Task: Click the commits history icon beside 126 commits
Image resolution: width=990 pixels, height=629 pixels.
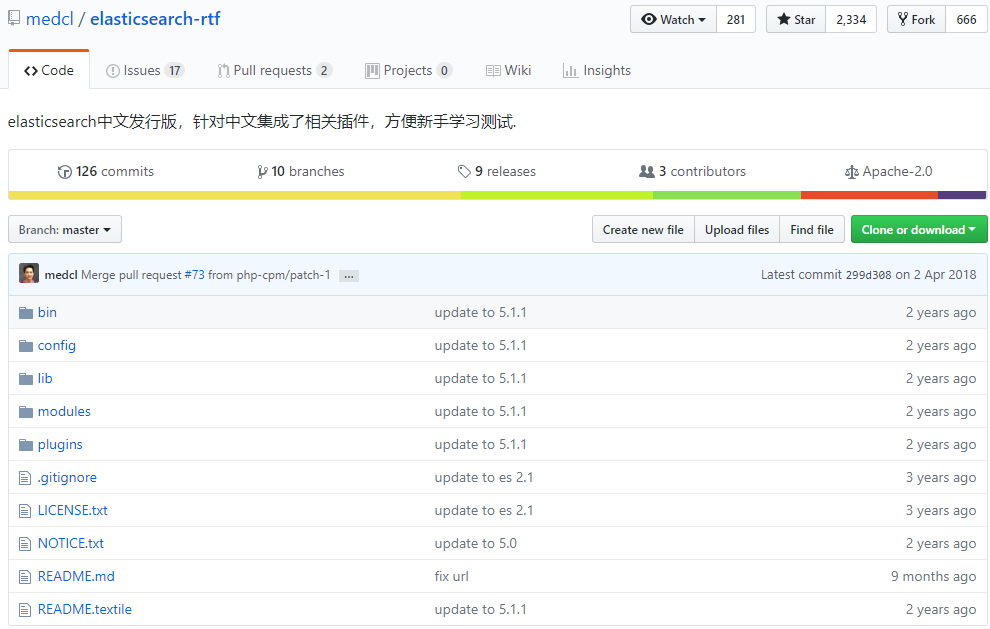Action: pos(64,171)
